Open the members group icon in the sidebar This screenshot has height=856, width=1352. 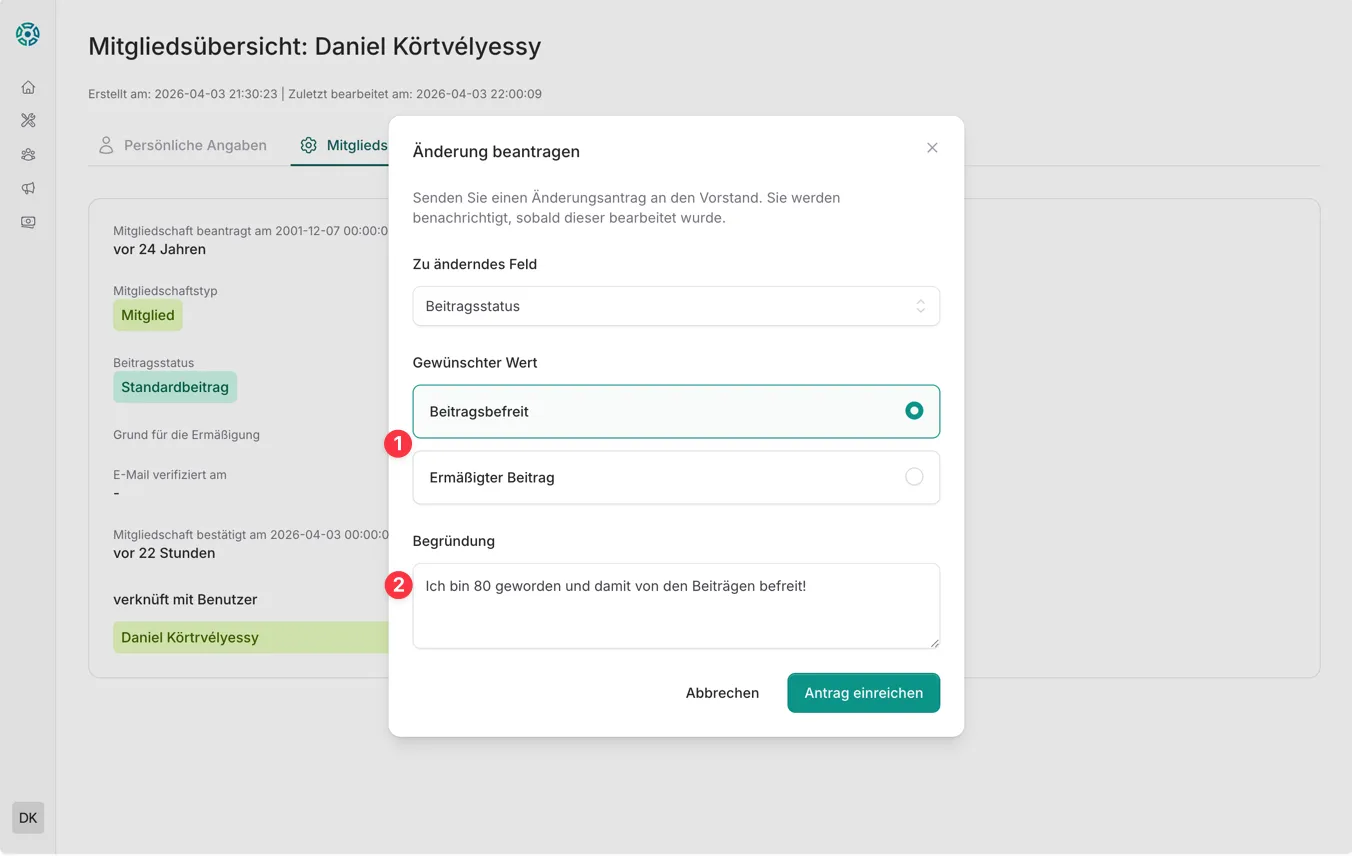pyautogui.click(x=28, y=154)
